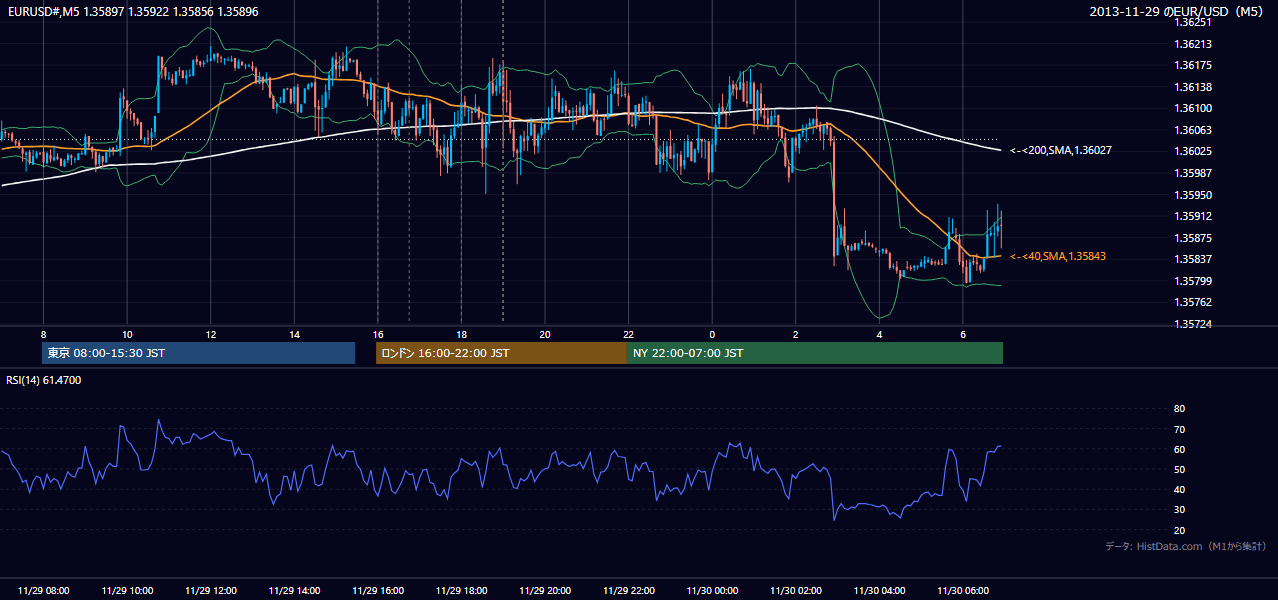Select the NY 22:00-07:00 JST session bar
This screenshot has height=600, width=1278.
(x=814, y=353)
